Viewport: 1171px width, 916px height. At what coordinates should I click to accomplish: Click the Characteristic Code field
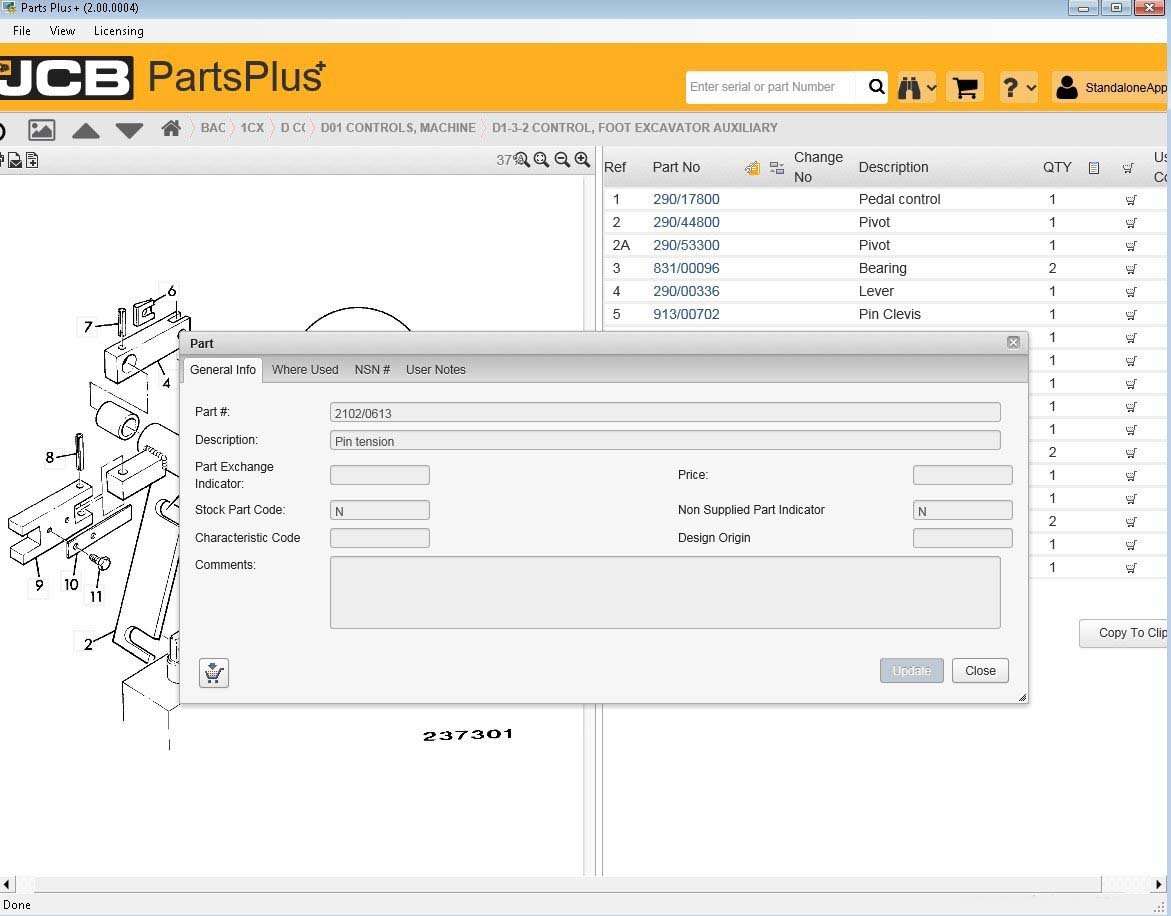click(379, 538)
